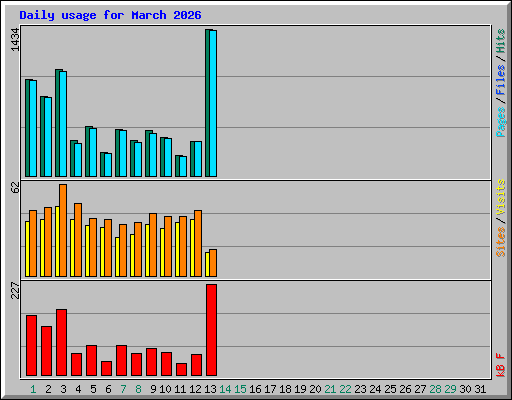
Task: Click the Hits legend label
Action: [x=501, y=41]
